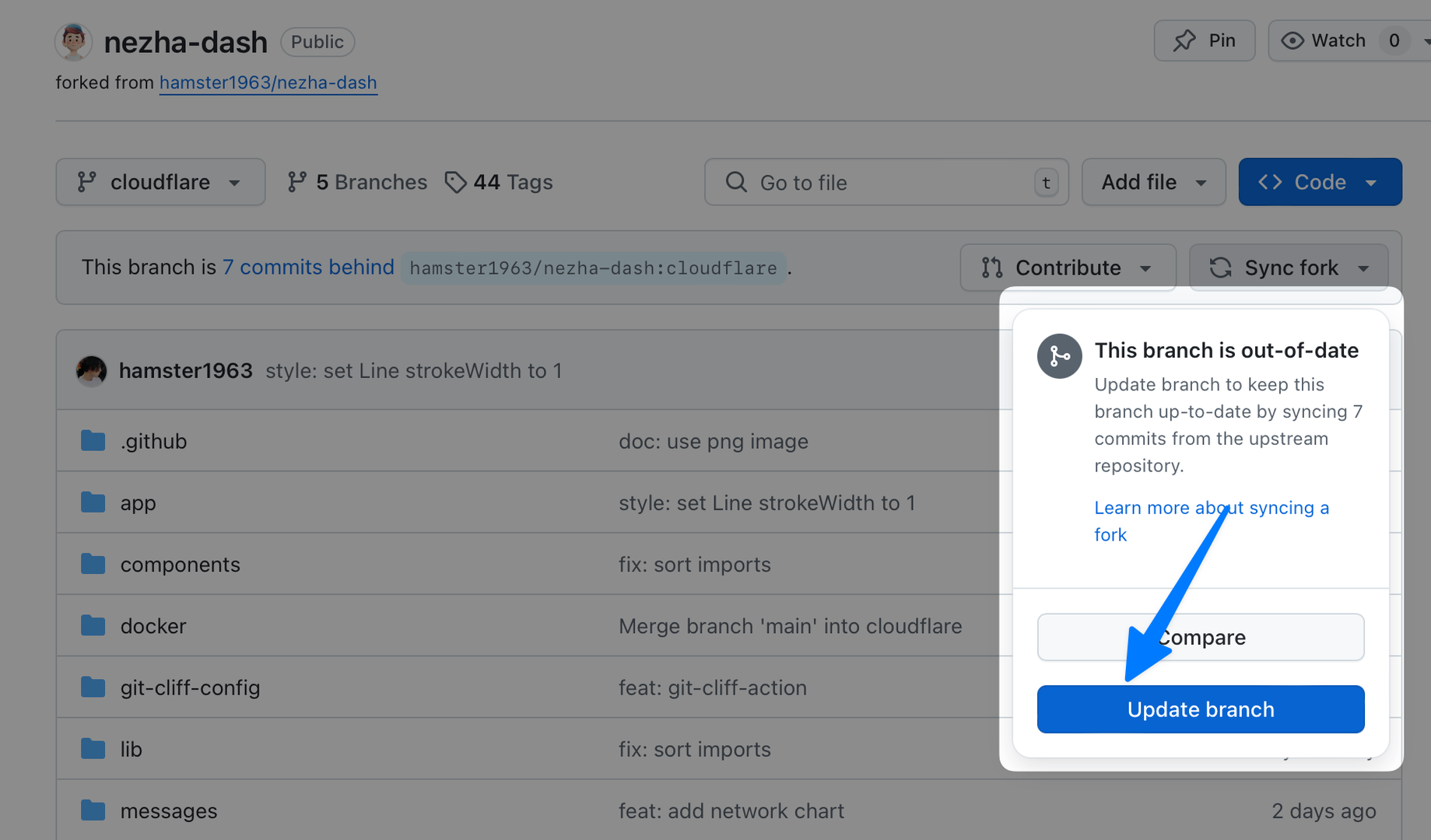Focus the Go to file search field
This screenshot has height=840, width=1431.
click(886, 182)
